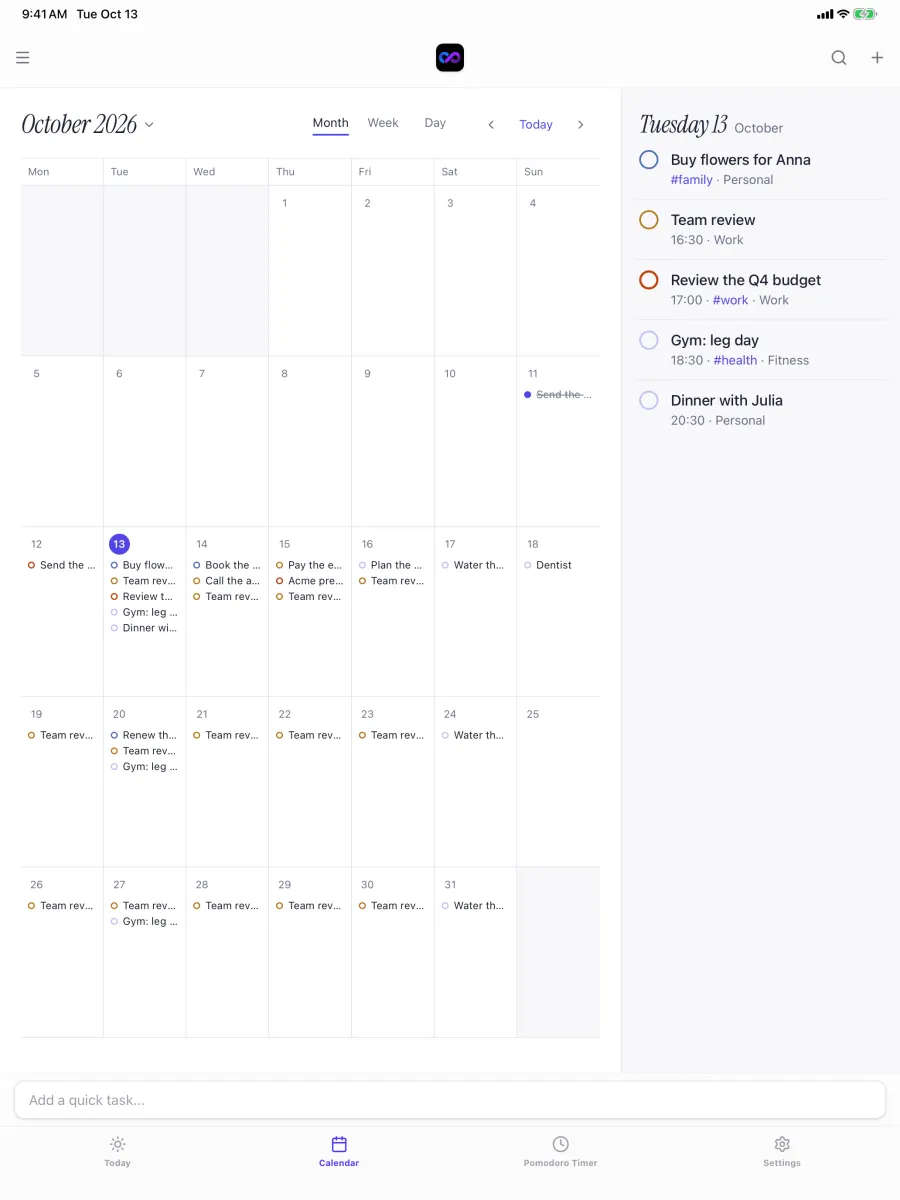Open the #family tag link
900x1200 pixels.
pyautogui.click(x=692, y=180)
